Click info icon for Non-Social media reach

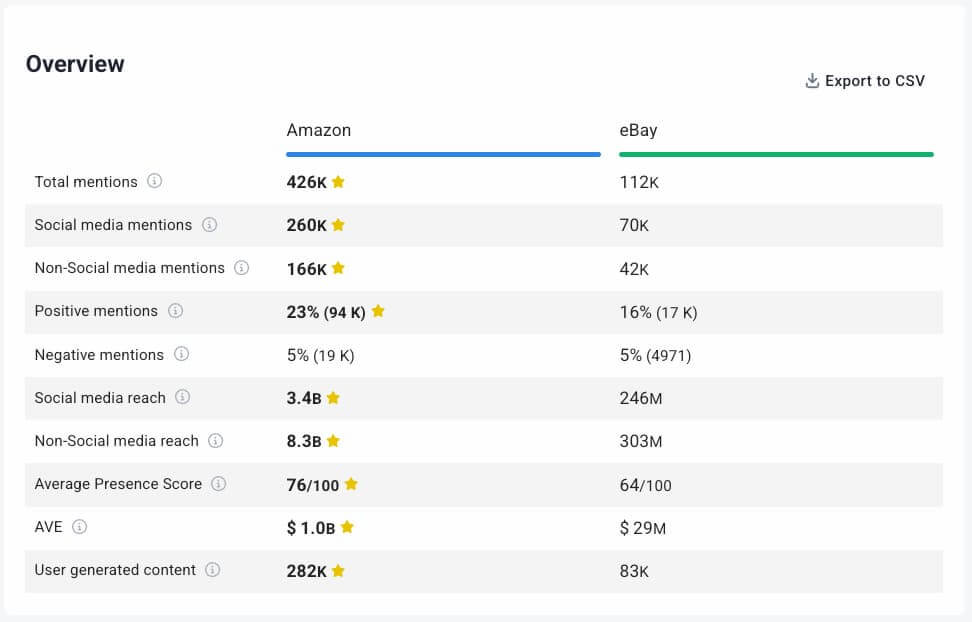coord(215,441)
